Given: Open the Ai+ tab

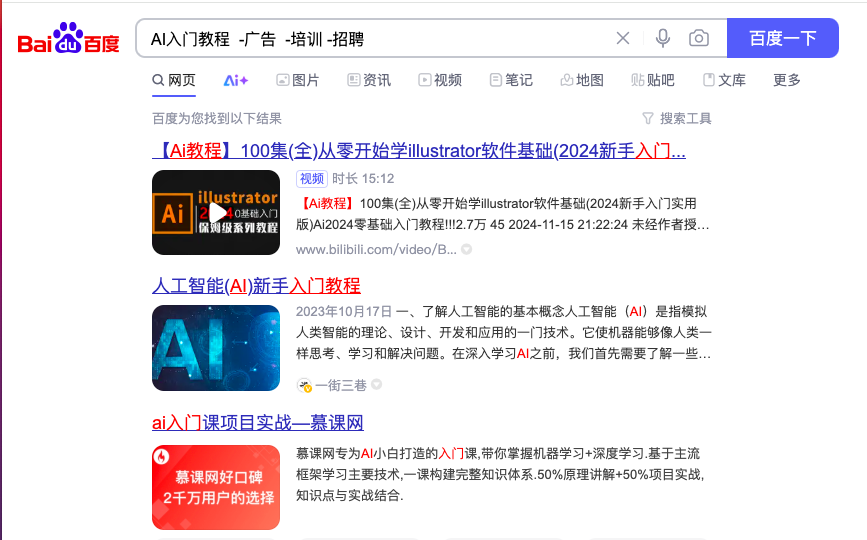Looking at the screenshot, I should point(236,81).
